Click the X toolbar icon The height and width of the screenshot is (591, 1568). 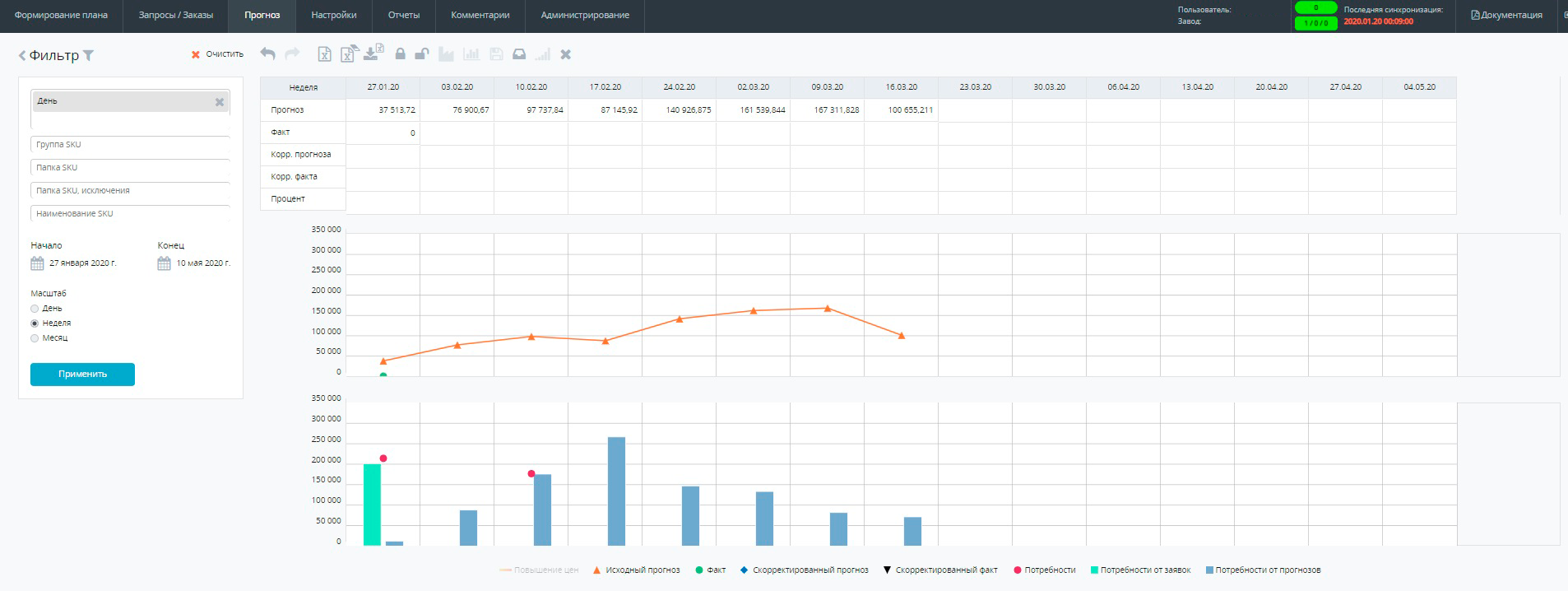tap(565, 54)
